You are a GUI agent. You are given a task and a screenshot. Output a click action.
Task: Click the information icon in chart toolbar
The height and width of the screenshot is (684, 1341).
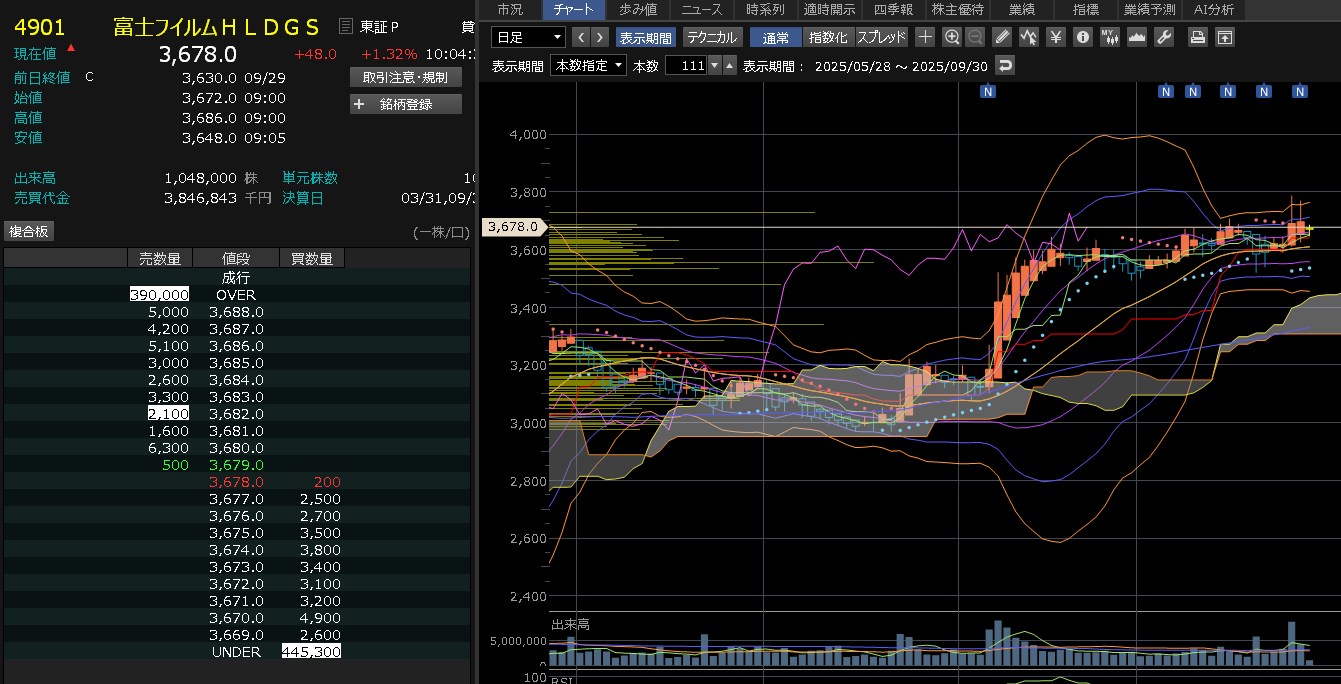(x=1082, y=37)
